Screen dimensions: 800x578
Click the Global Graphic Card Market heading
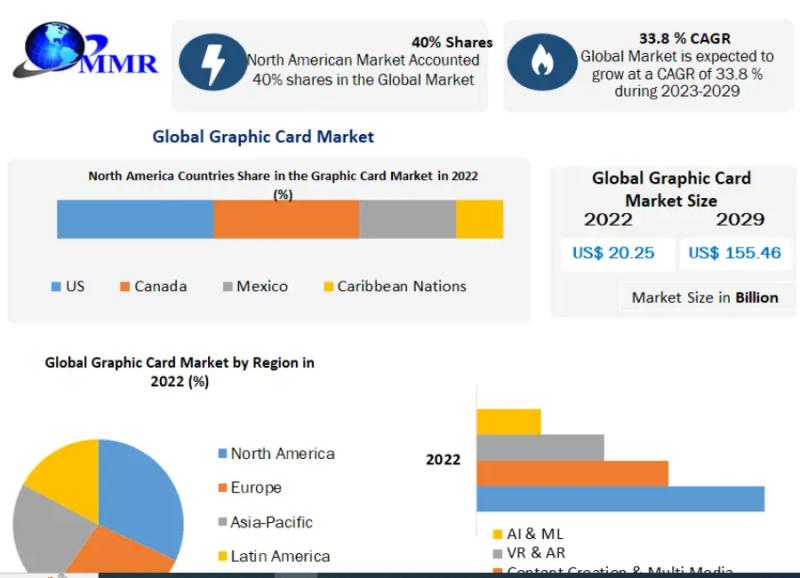pos(263,136)
